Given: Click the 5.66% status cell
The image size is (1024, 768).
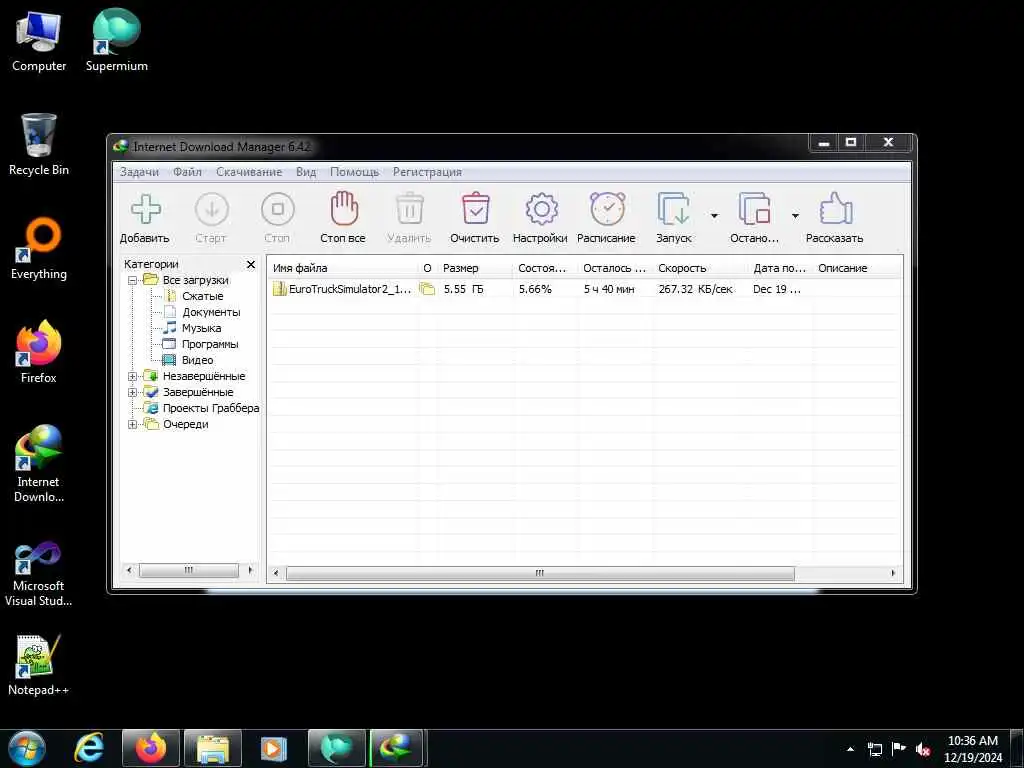Looking at the screenshot, I should (535, 289).
